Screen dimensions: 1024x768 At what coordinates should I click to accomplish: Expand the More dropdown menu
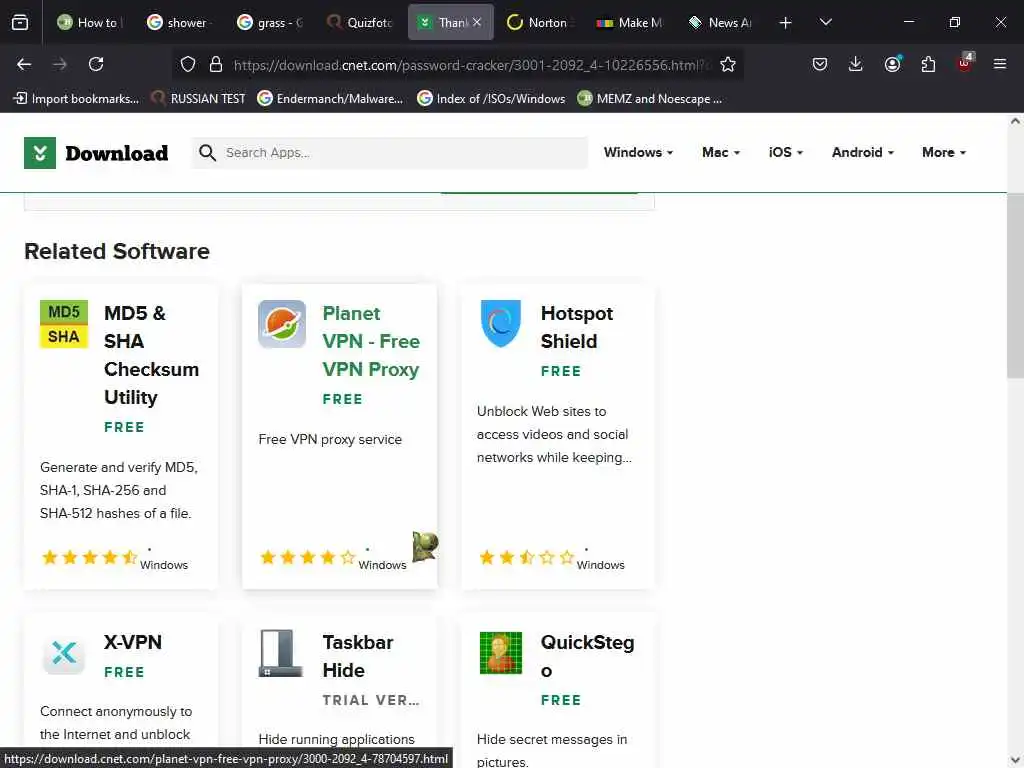(944, 152)
